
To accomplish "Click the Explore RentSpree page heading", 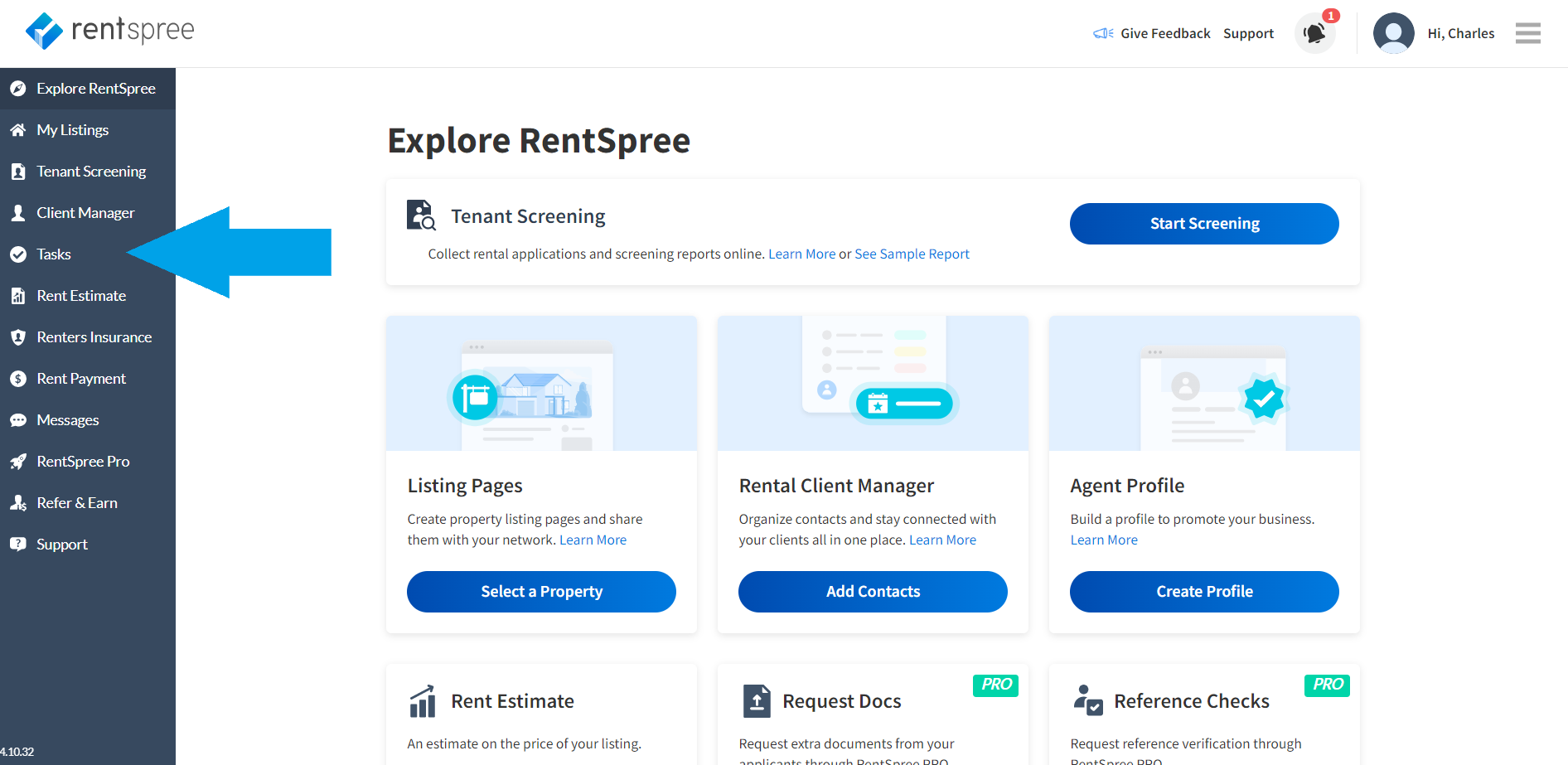I will (x=539, y=141).
